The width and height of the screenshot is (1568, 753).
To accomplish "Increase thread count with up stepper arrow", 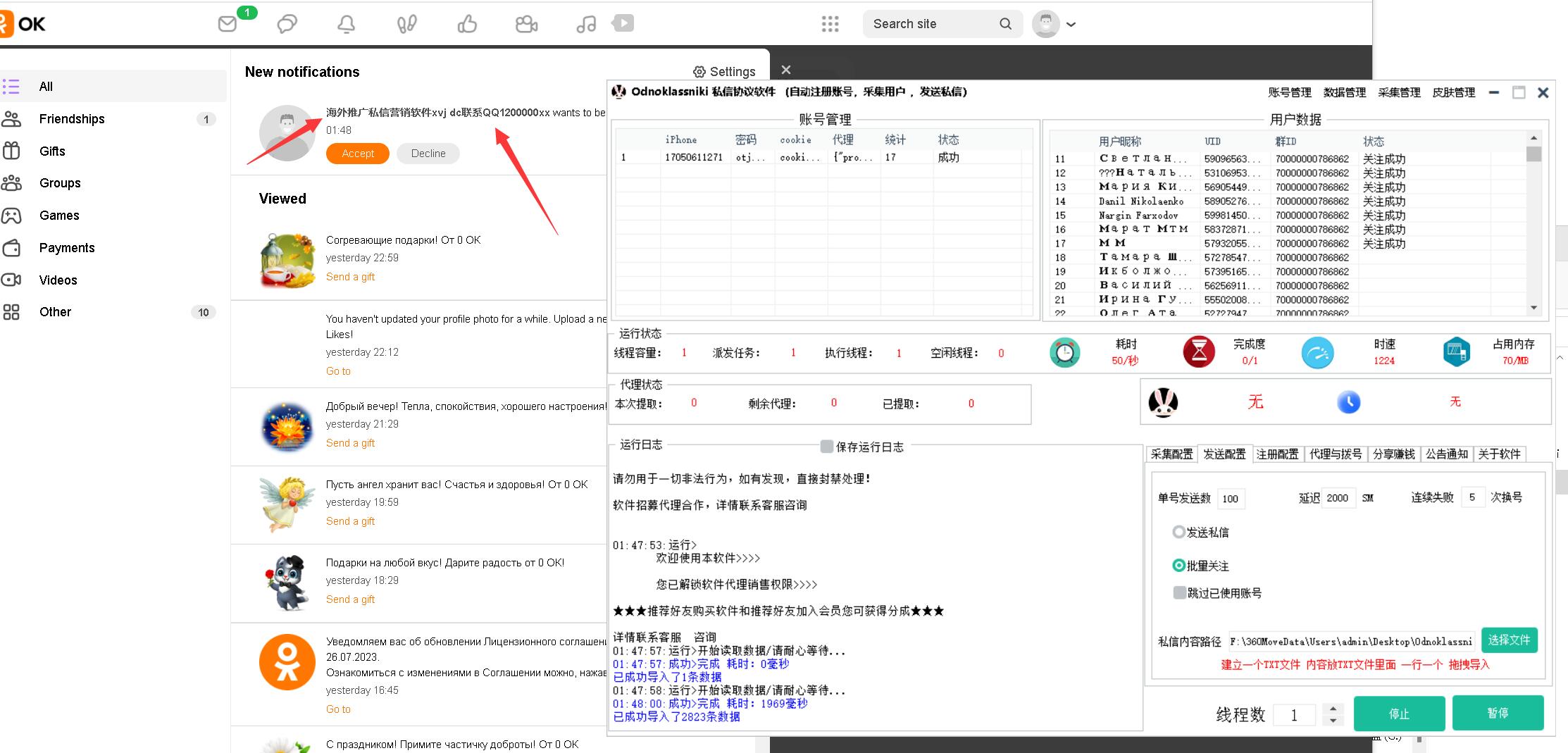I will (1332, 709).
